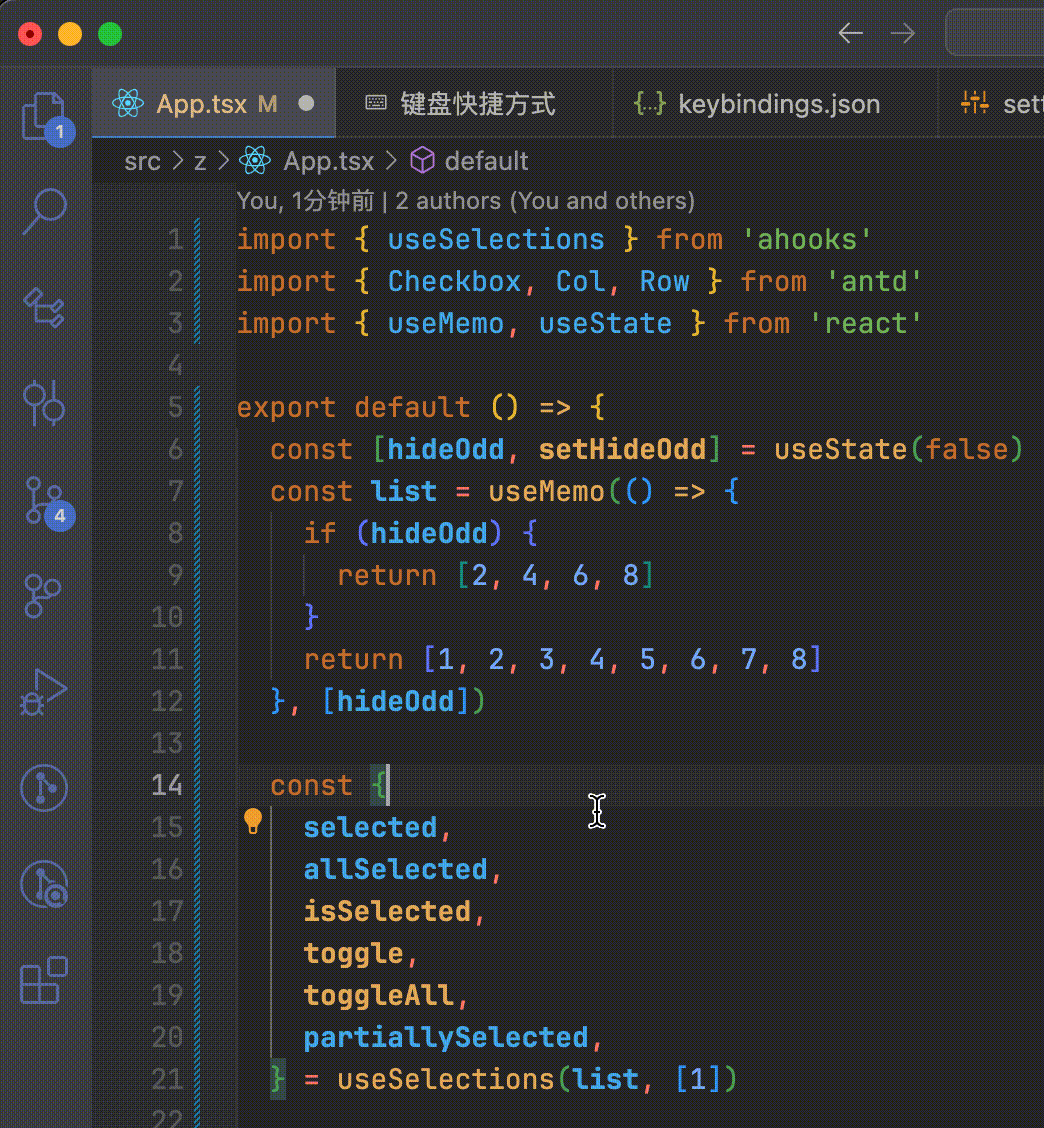
Task: Click the React icon on App.tsx tab
Action: pos(128,104)
